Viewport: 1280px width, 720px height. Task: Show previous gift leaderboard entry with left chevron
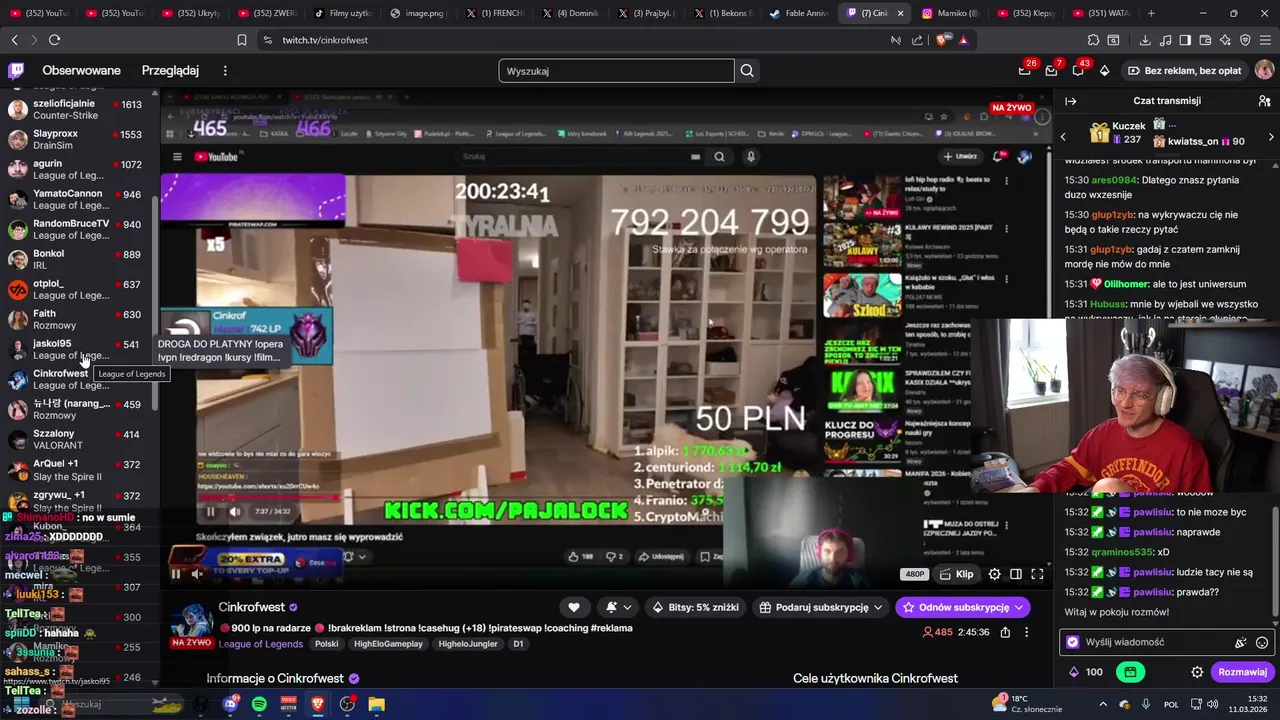(x=1063, y=136)
